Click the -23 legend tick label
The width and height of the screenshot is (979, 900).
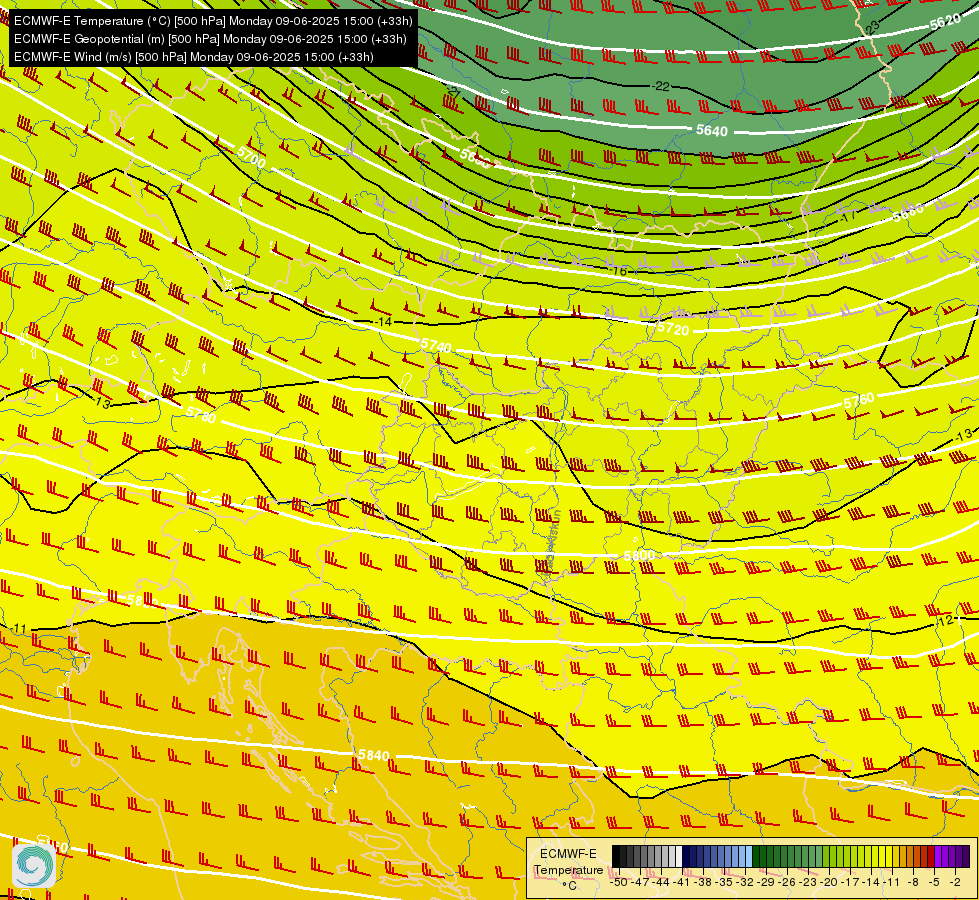[808, 882]
